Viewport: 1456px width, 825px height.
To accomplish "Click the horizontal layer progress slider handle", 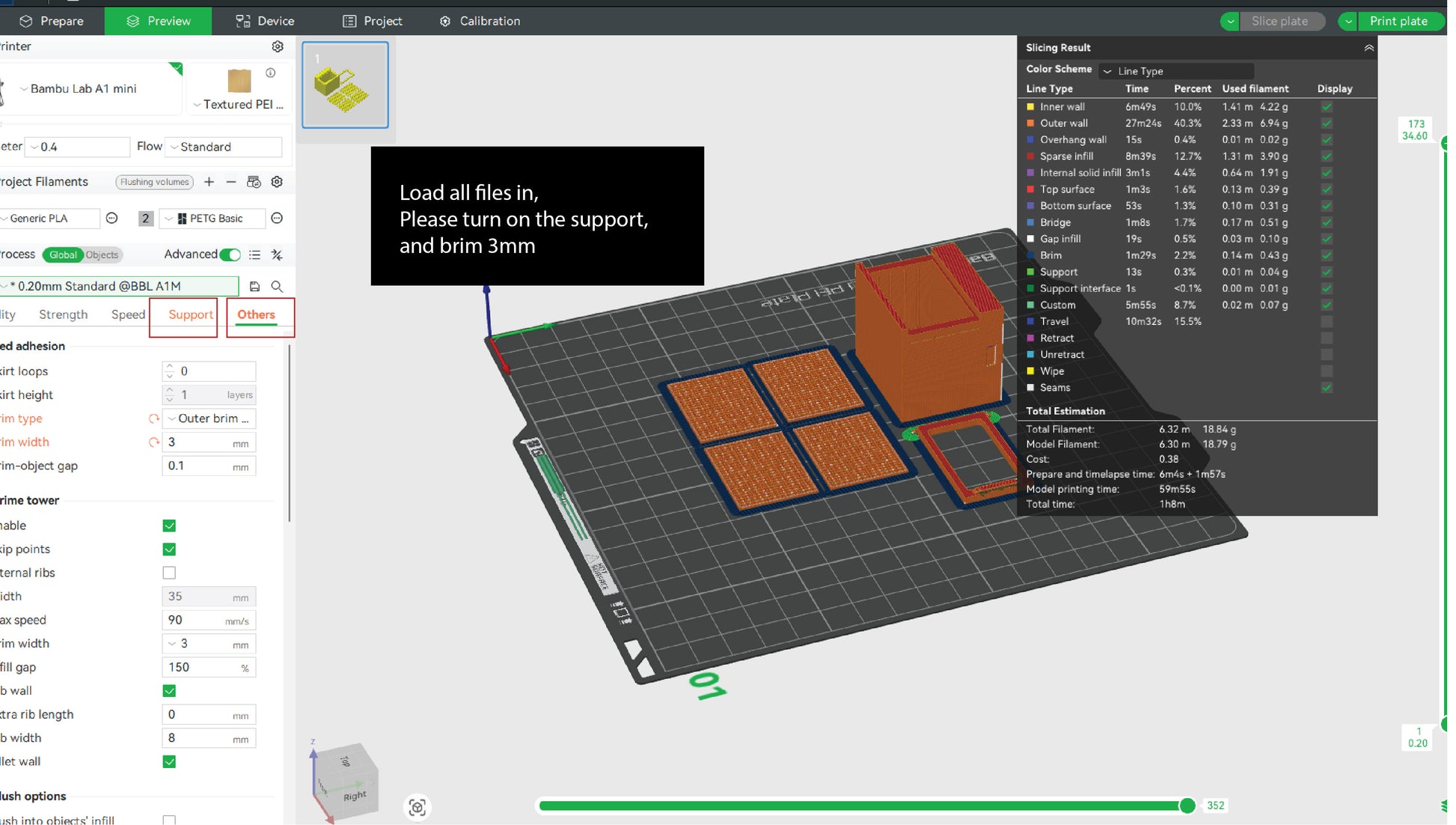I will 1187,806.
